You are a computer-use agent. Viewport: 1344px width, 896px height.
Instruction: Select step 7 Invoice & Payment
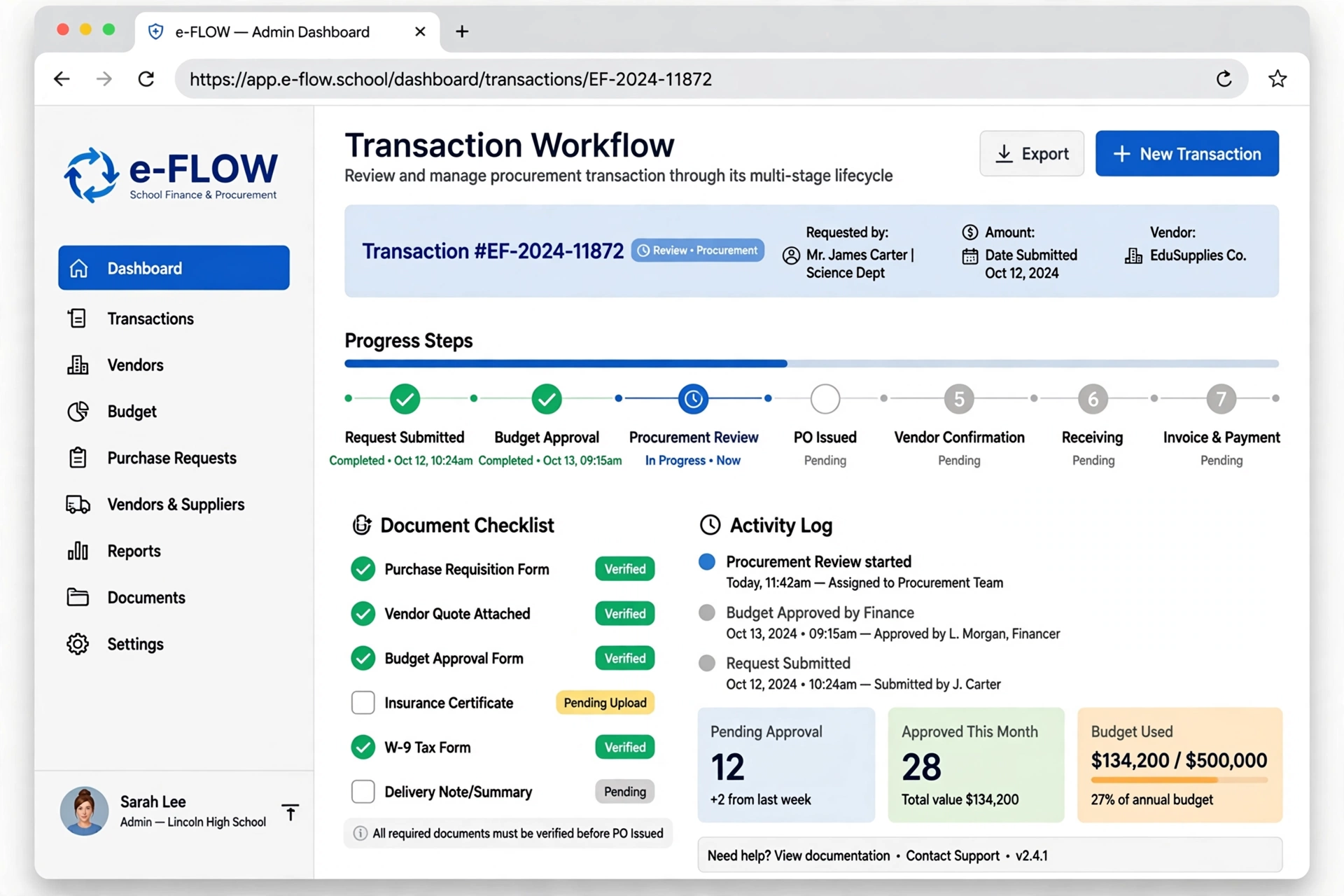(x=1221, y=398)
